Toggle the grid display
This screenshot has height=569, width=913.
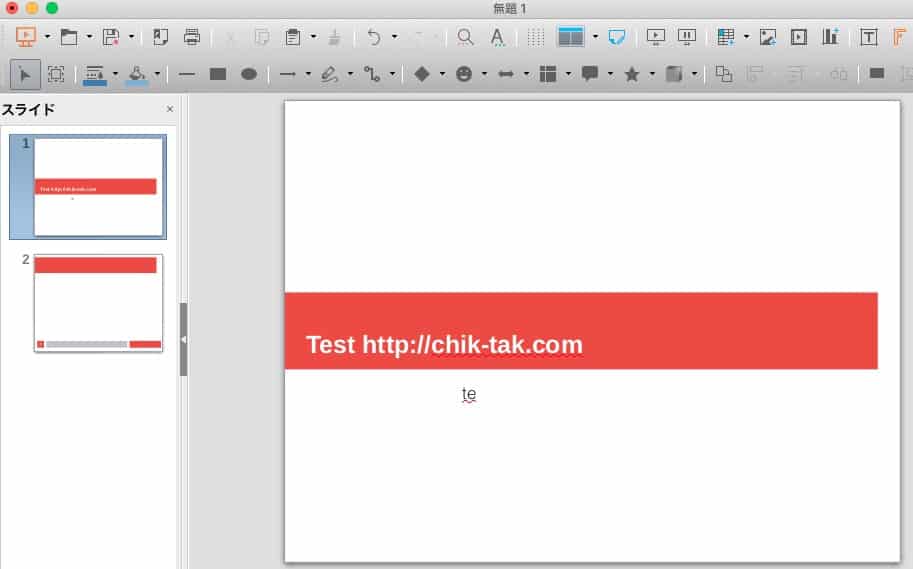[535, 37]
